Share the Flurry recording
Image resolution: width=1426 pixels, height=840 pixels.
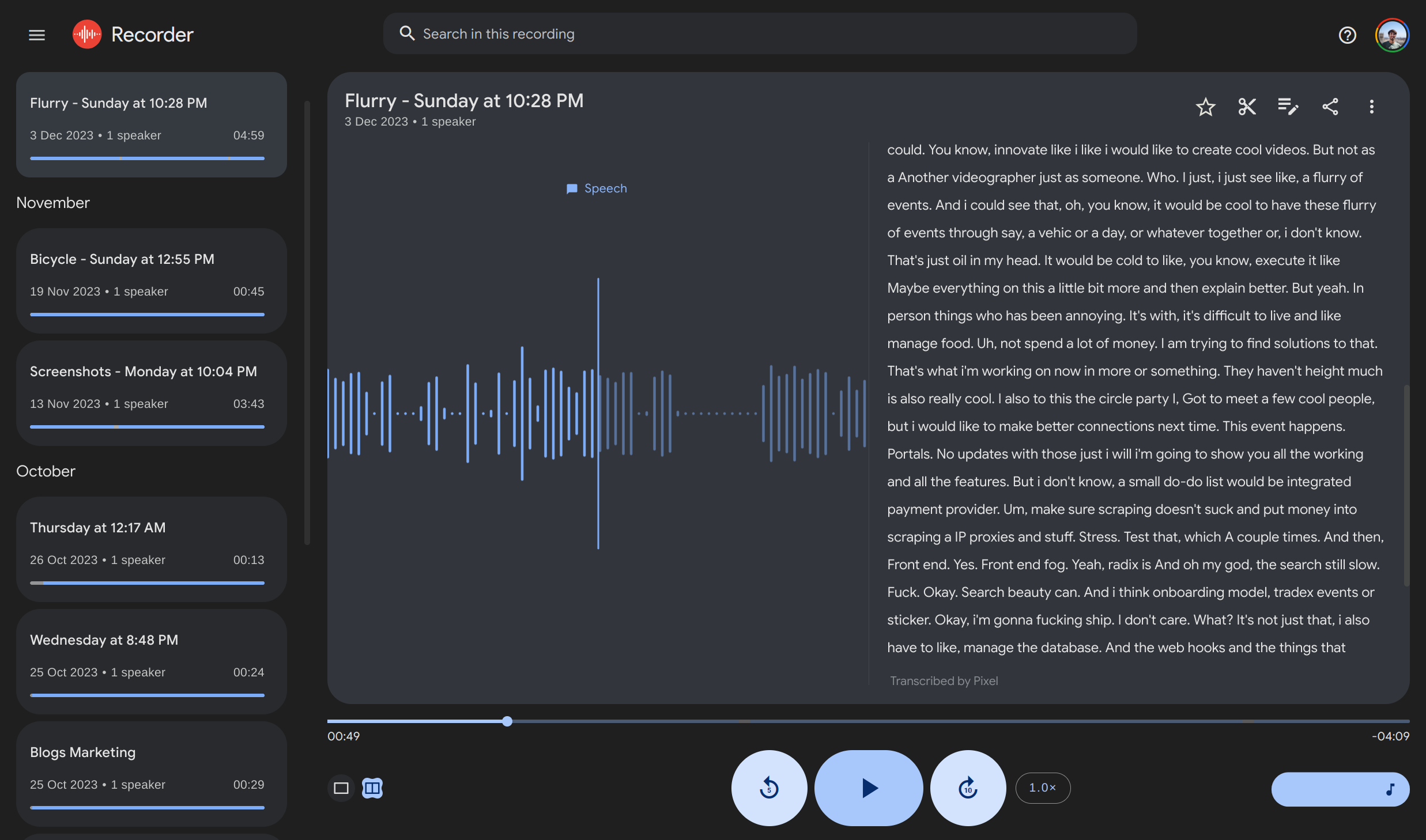[1330, 107]
